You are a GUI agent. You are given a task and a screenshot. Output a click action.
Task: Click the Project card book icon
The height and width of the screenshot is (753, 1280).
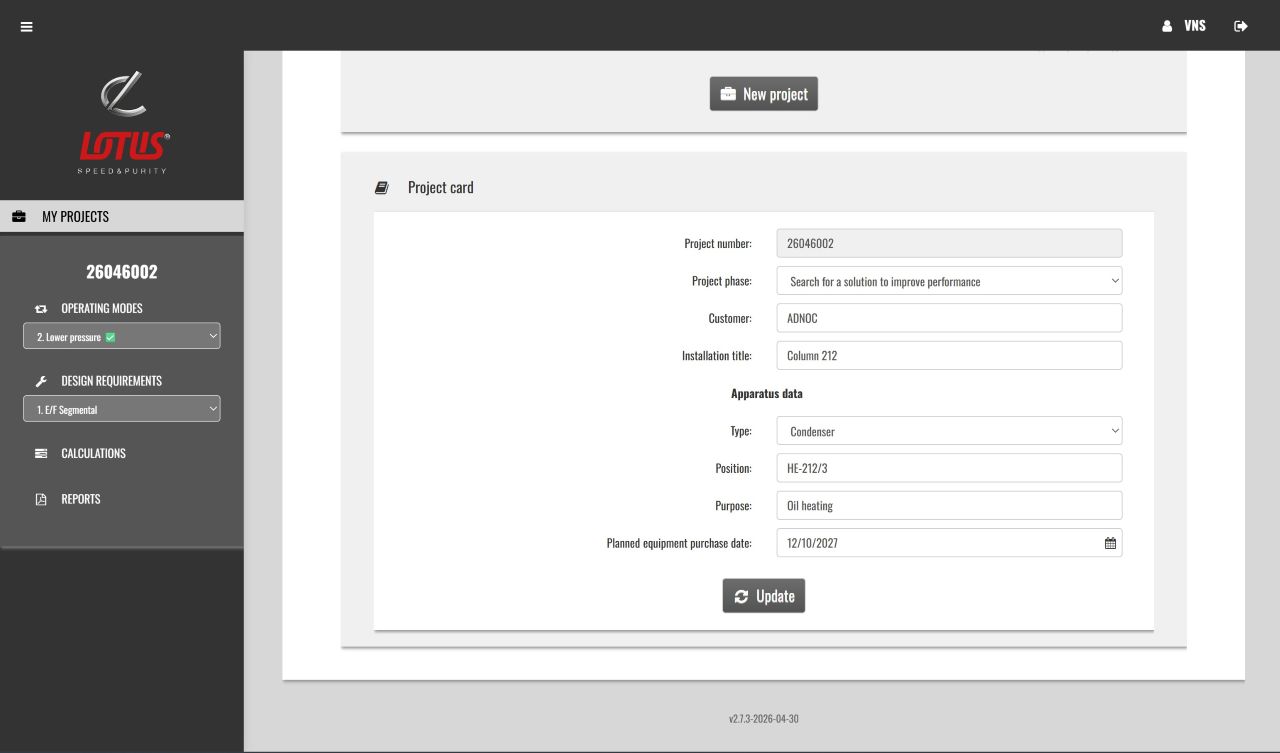[381, 187]
